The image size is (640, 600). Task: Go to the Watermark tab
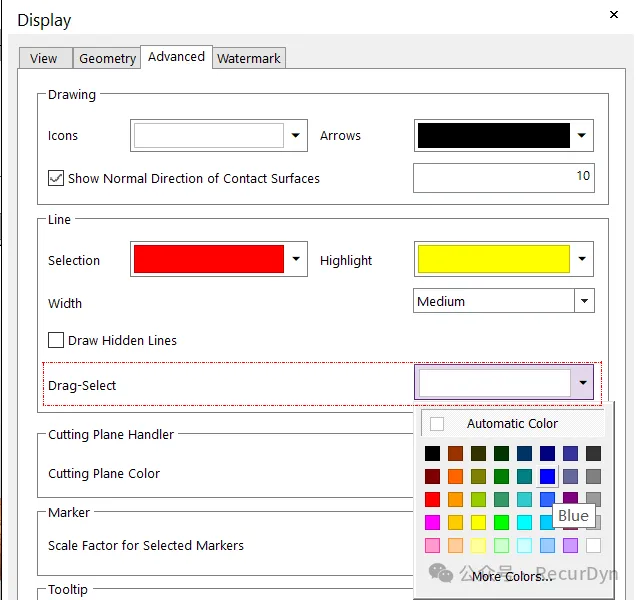coord(249,58)
